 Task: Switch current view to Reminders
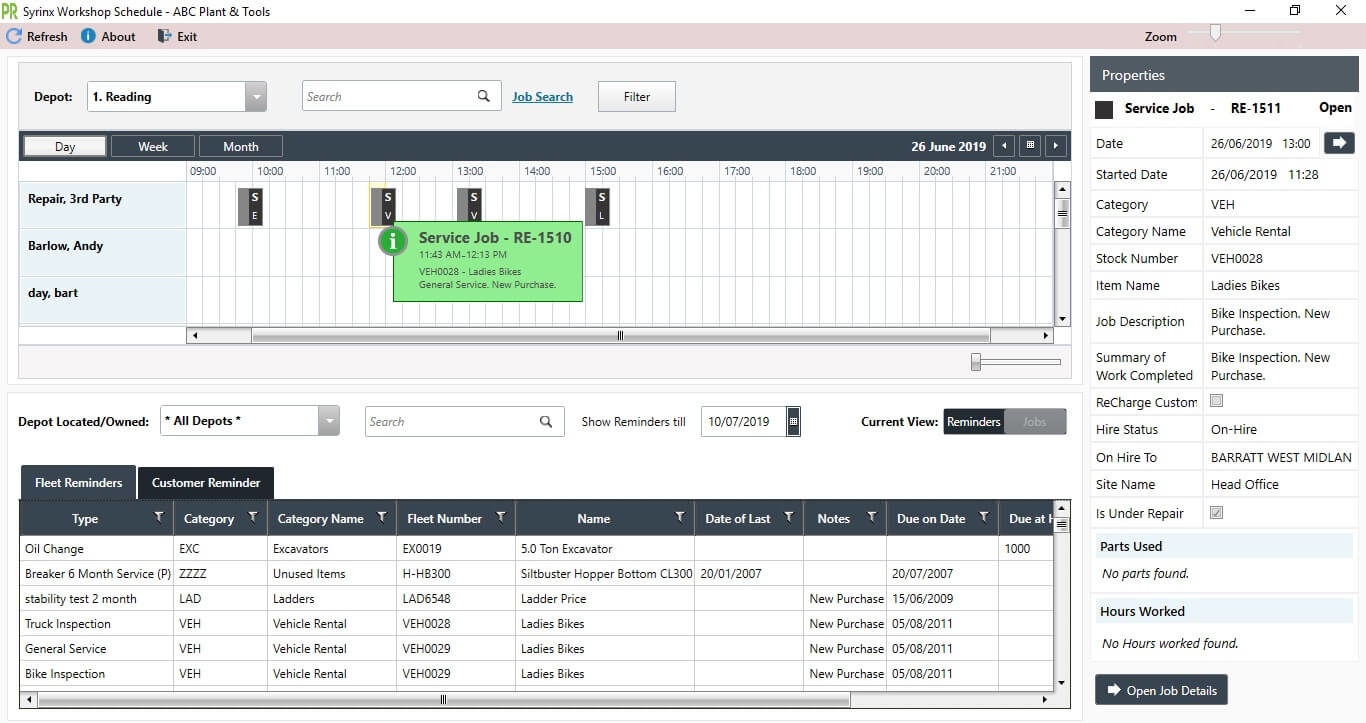coord(974,422)
